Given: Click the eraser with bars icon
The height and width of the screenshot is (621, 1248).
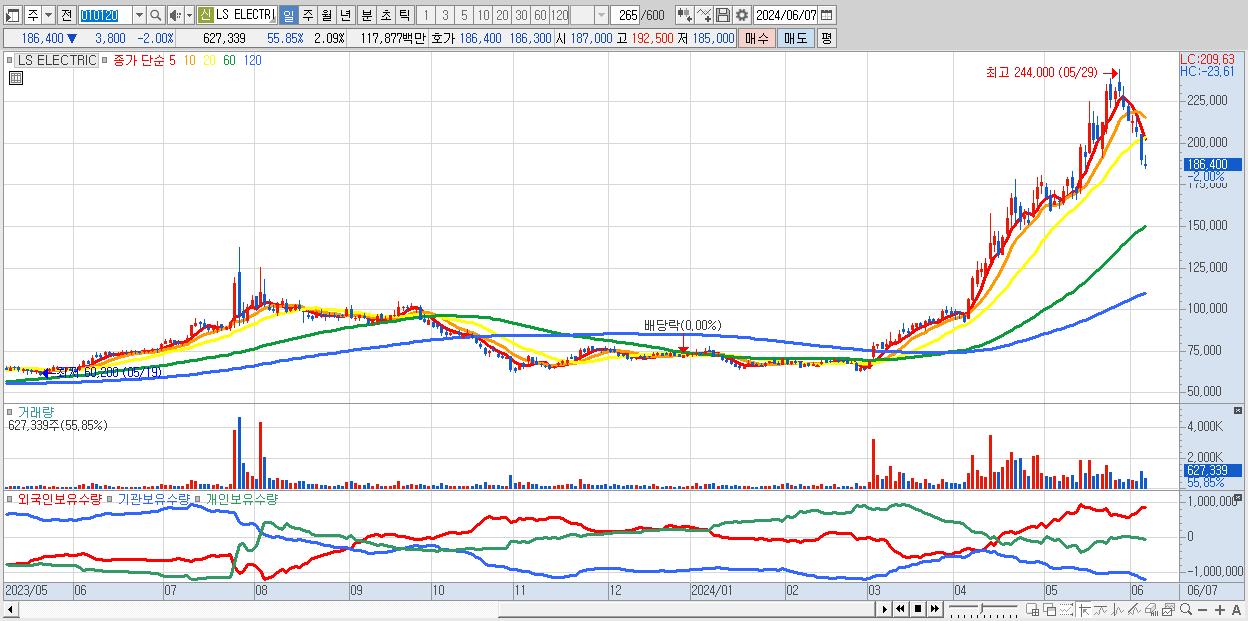Looking at the screenshot, I should click(x=1151, y=610).
